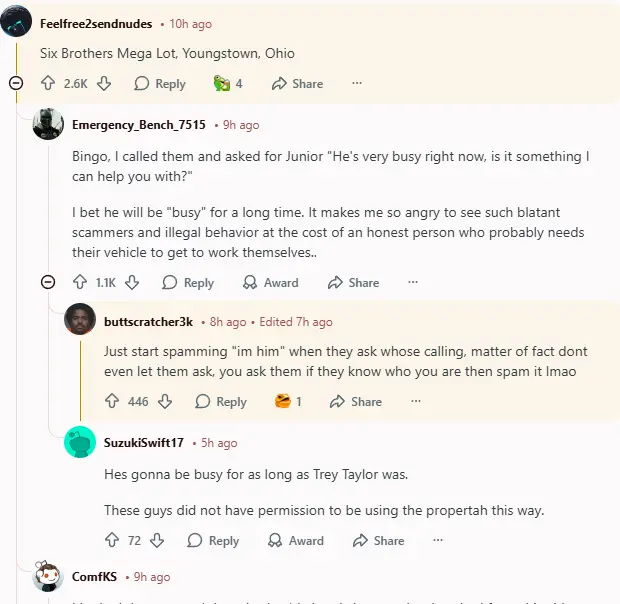620x604 pixels.
Task: Award the Emergency_Bench_7515 comment
Action: point(270,283)
